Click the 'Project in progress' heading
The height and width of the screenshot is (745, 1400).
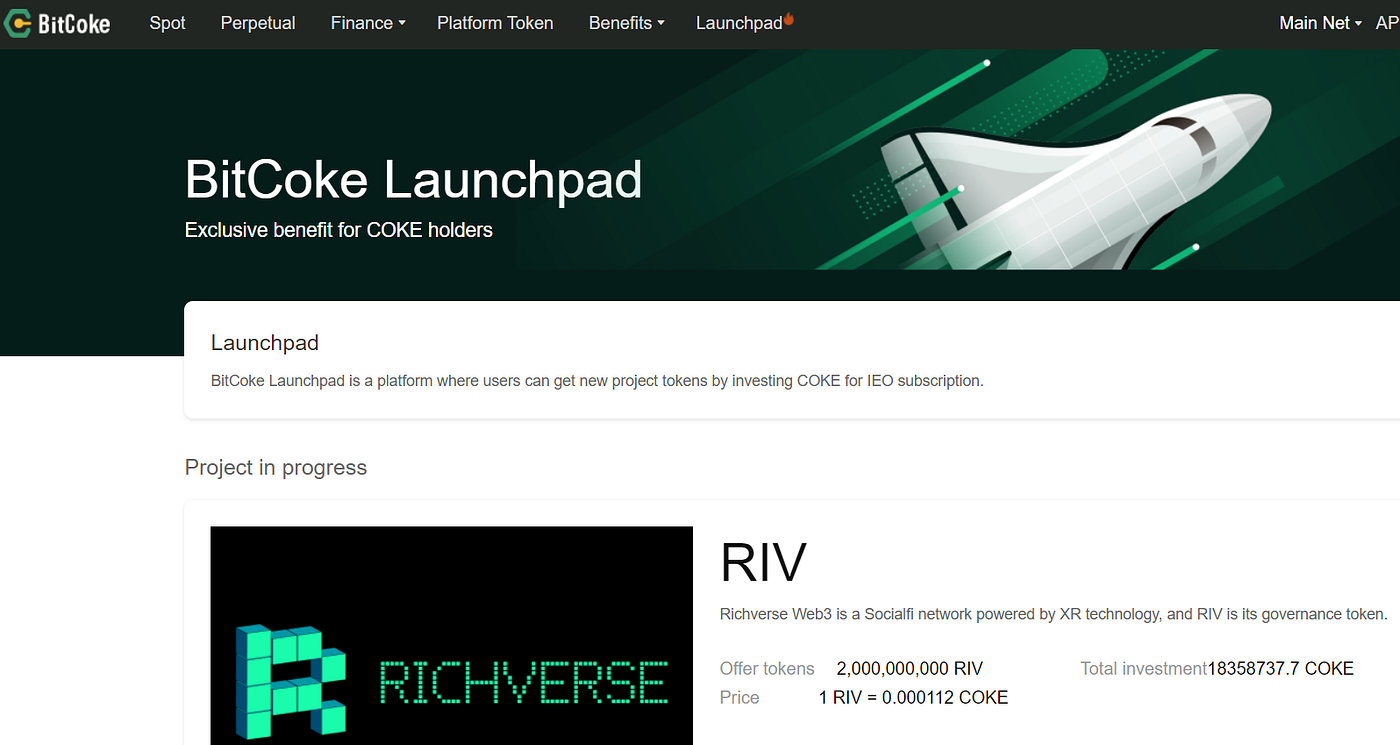click(276, 467)
